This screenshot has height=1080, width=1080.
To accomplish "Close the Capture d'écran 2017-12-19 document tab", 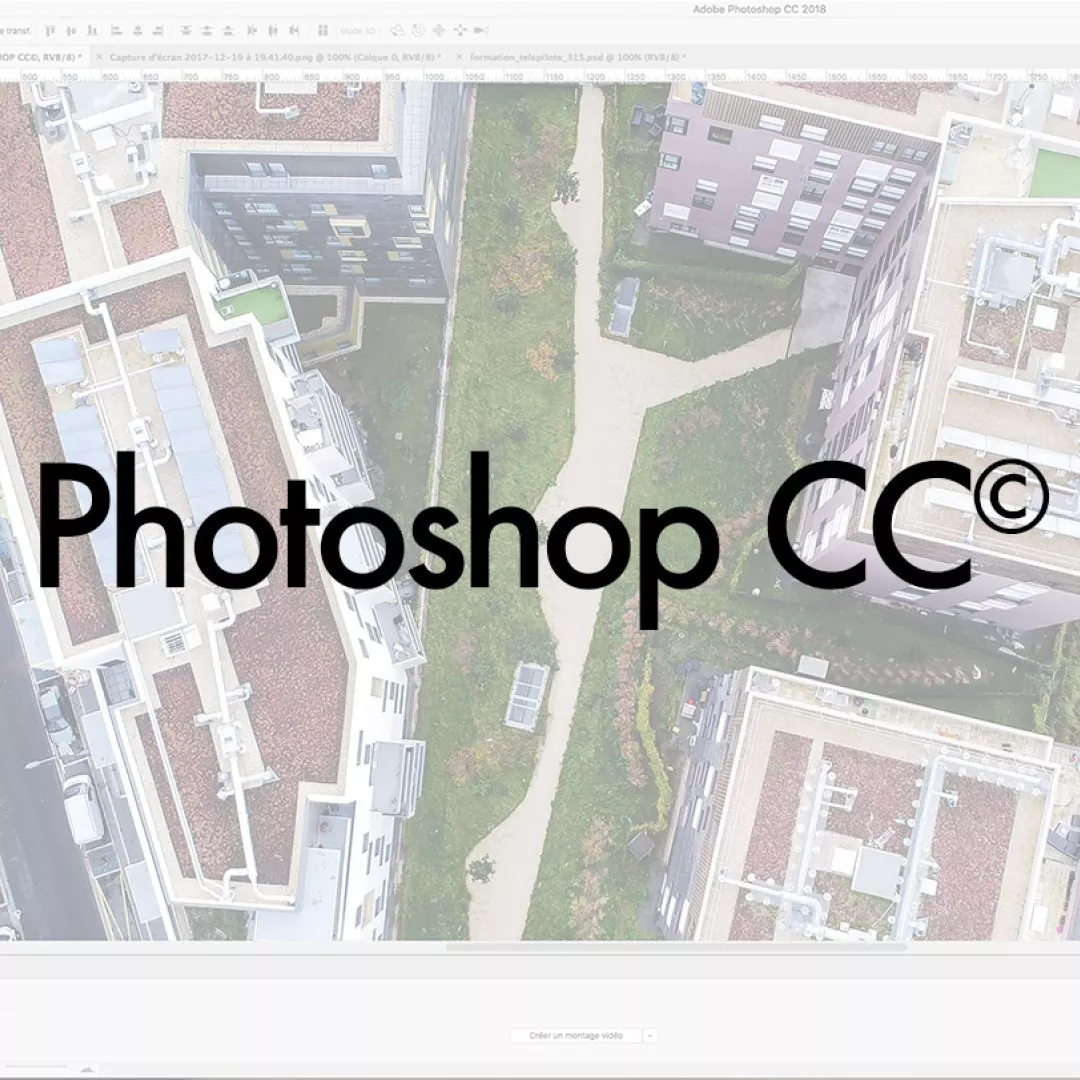I will pos(98,57).
